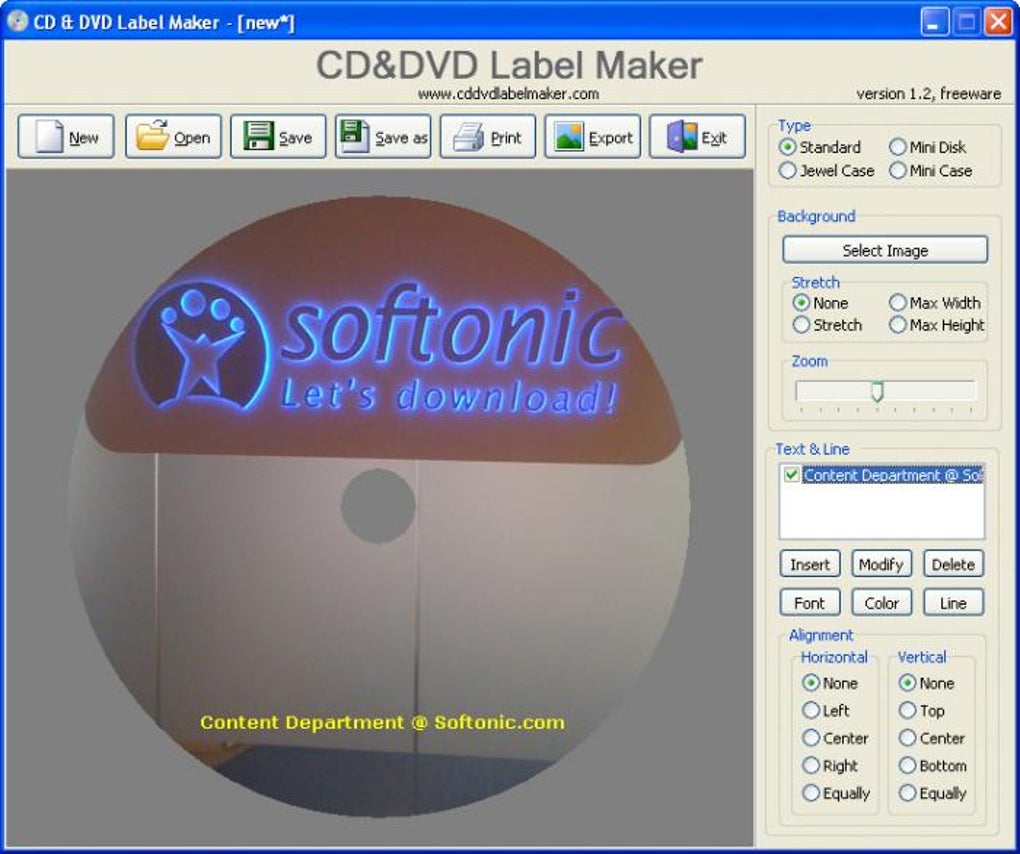Screen dimensions: 1020x854
Task: Click the CD icon in title bar
Action: 17,21
